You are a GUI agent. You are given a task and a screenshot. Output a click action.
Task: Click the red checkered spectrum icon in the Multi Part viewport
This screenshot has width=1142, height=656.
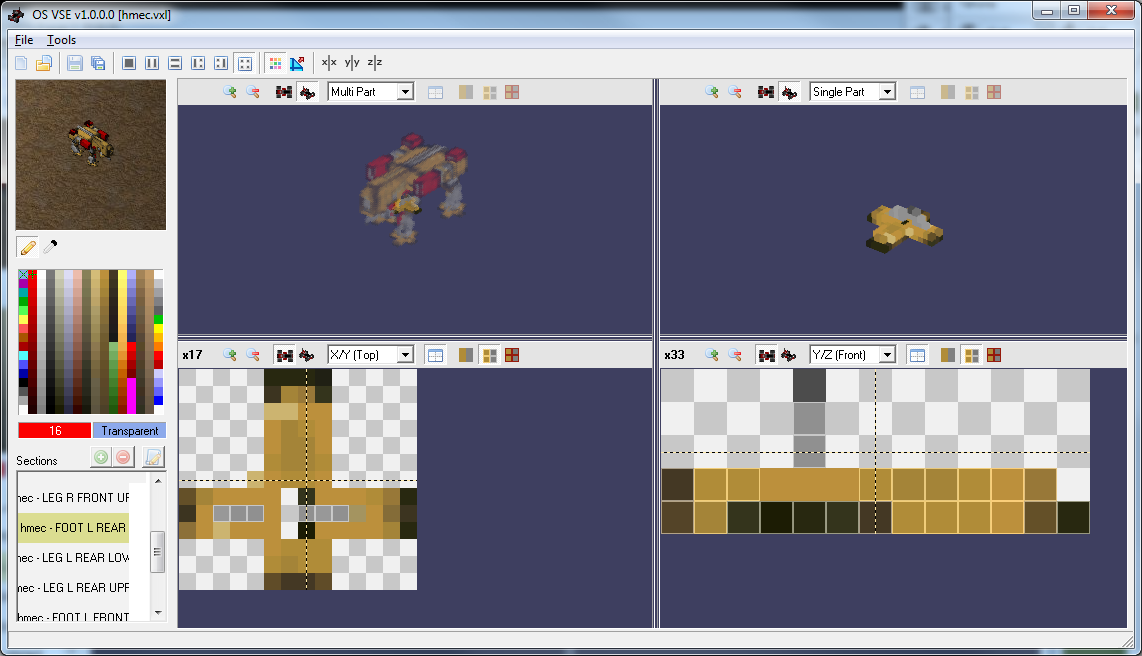[512, 91]
